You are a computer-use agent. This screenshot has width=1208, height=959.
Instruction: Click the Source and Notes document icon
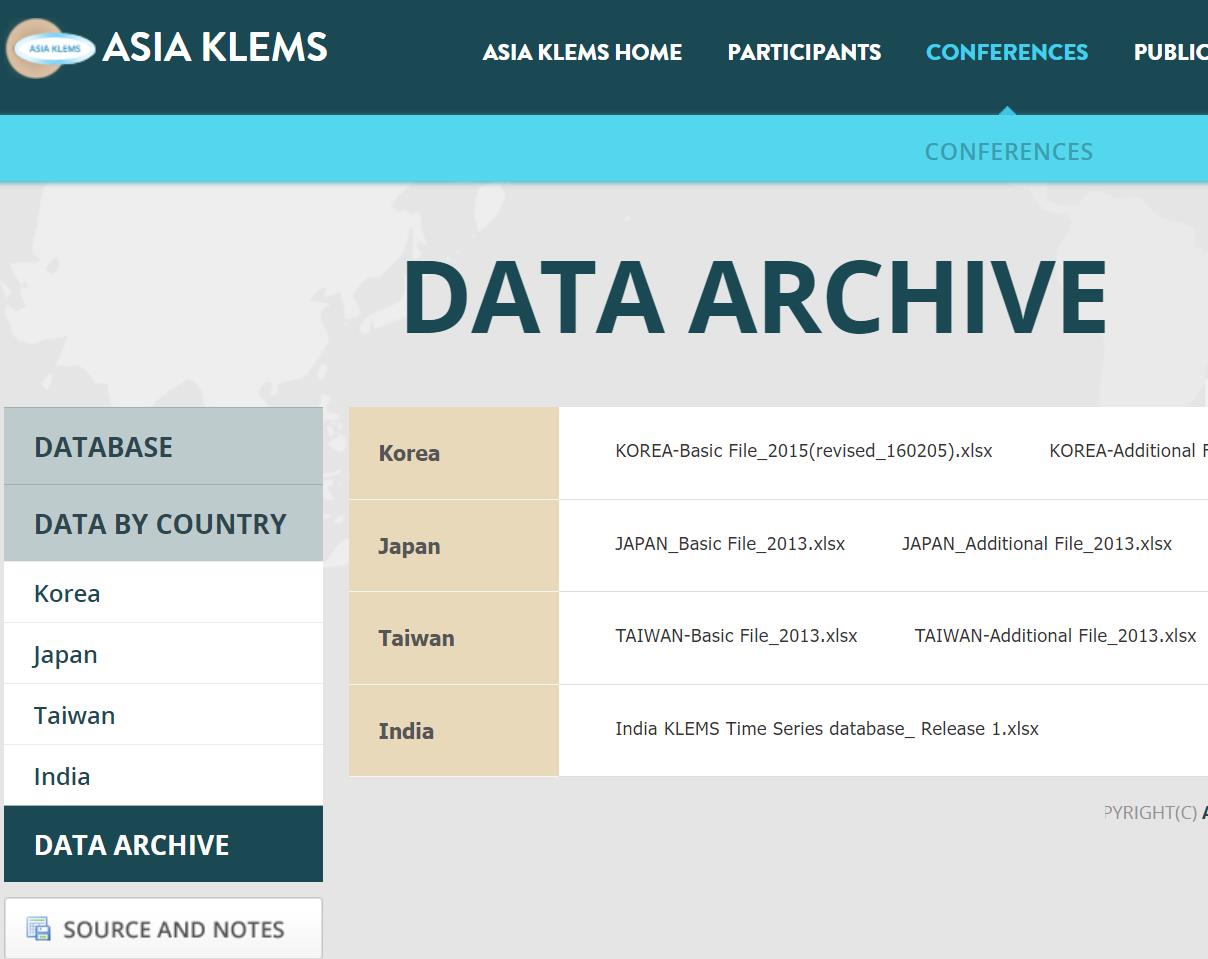tap(39, 929)
